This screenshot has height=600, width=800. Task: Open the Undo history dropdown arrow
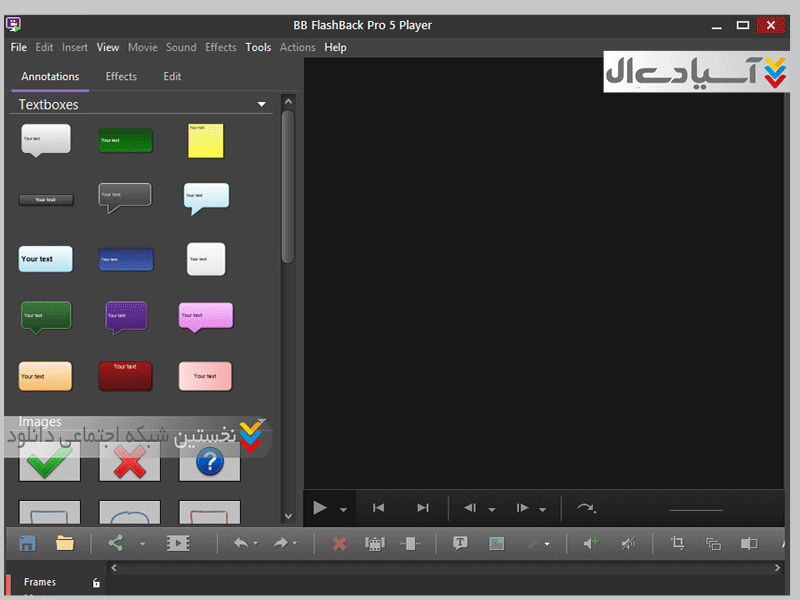256,544
